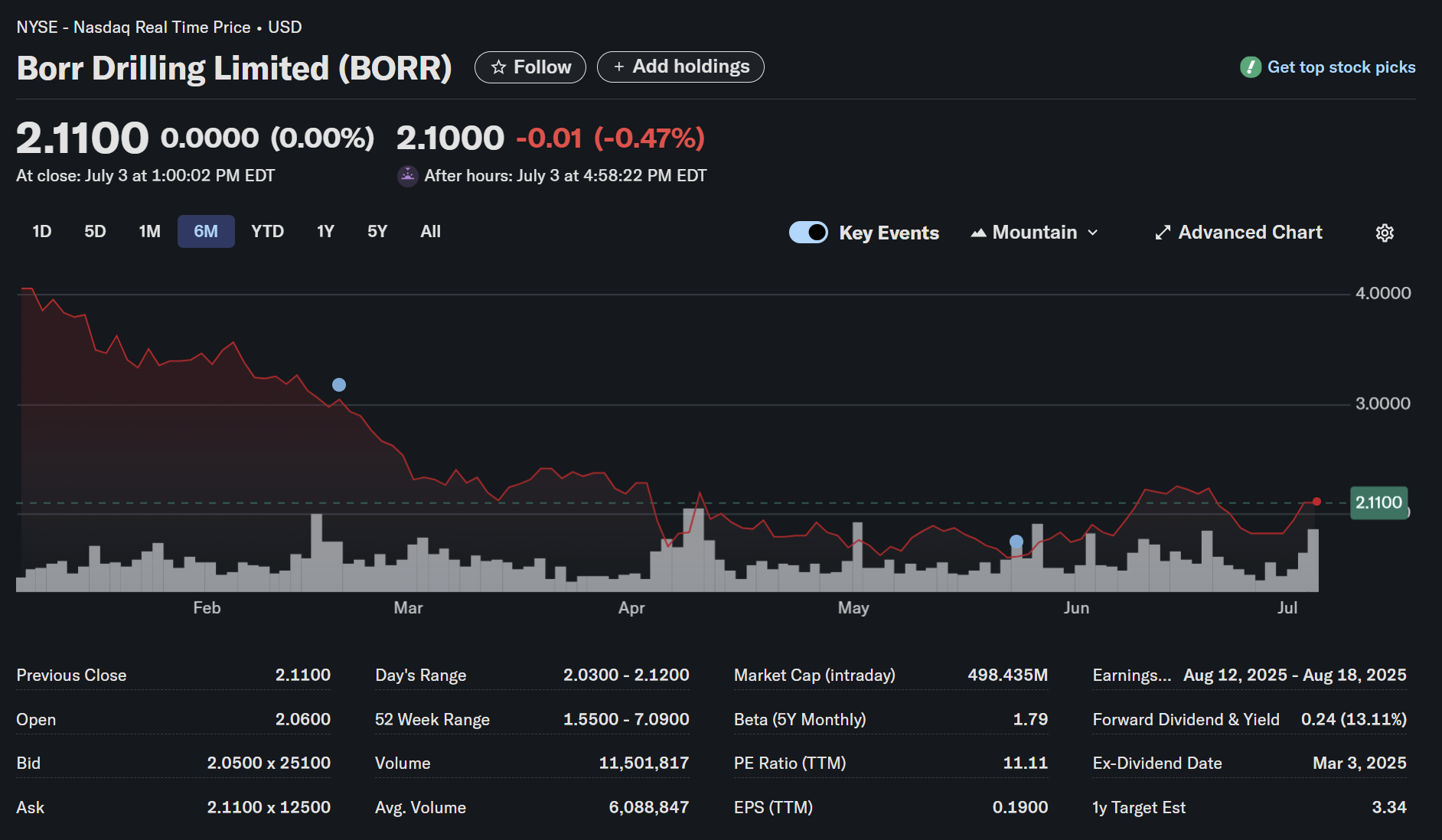The height and width of the screenshot is (840, 1442).
Task: Click the key event dot near March
Action: [x=339, y=385]
